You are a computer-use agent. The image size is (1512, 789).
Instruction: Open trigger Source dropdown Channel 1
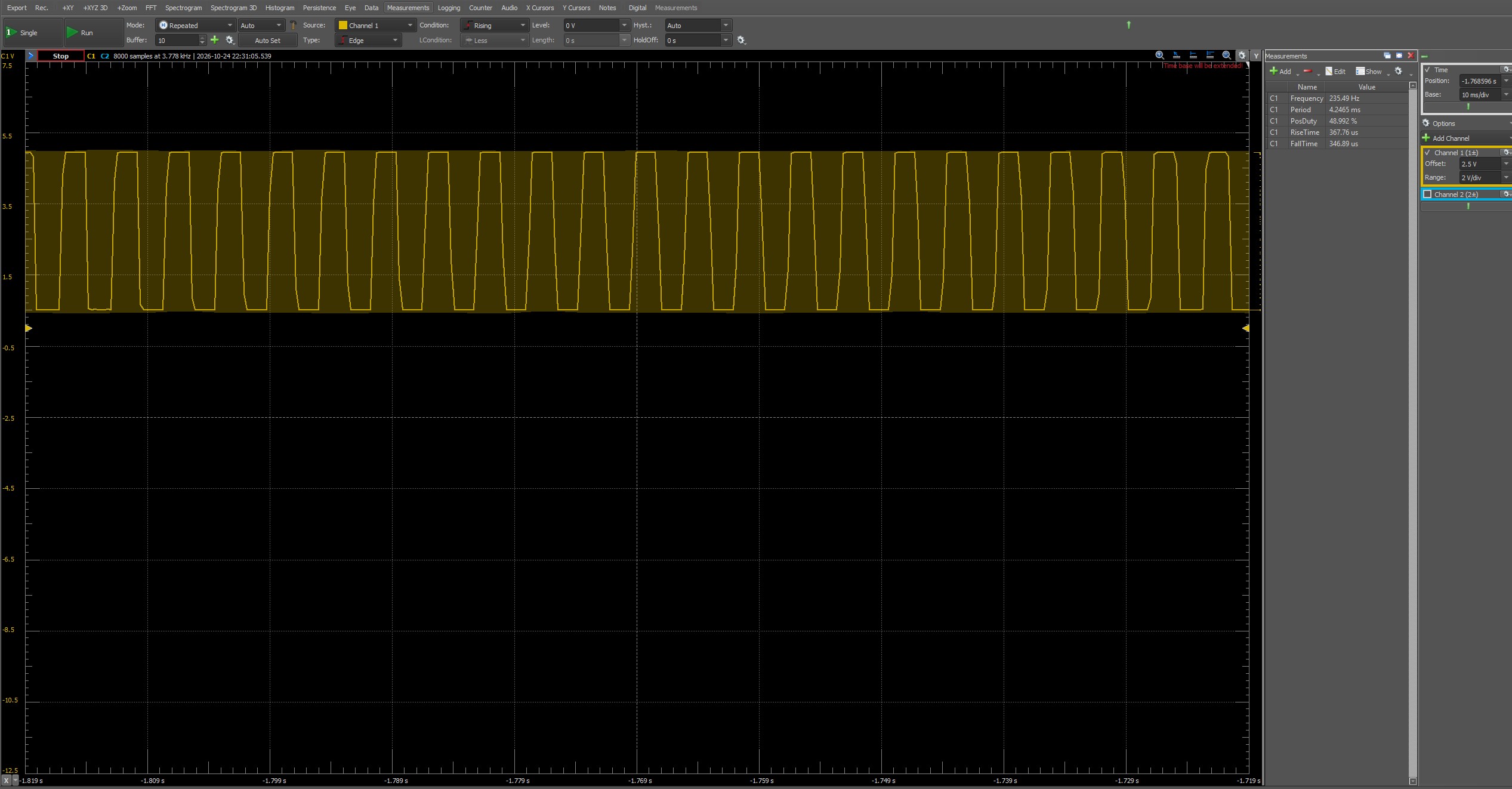tap(375, 25)
